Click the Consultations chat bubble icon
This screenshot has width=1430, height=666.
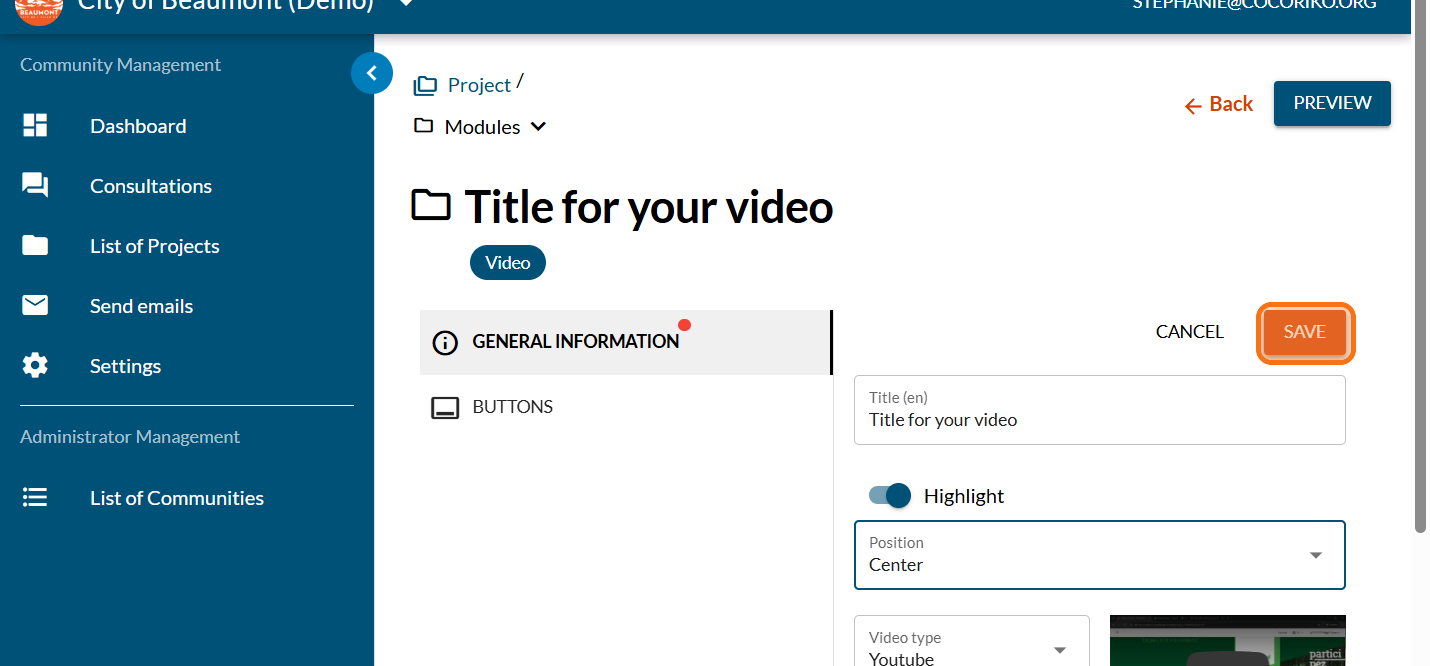click(35, 186)
